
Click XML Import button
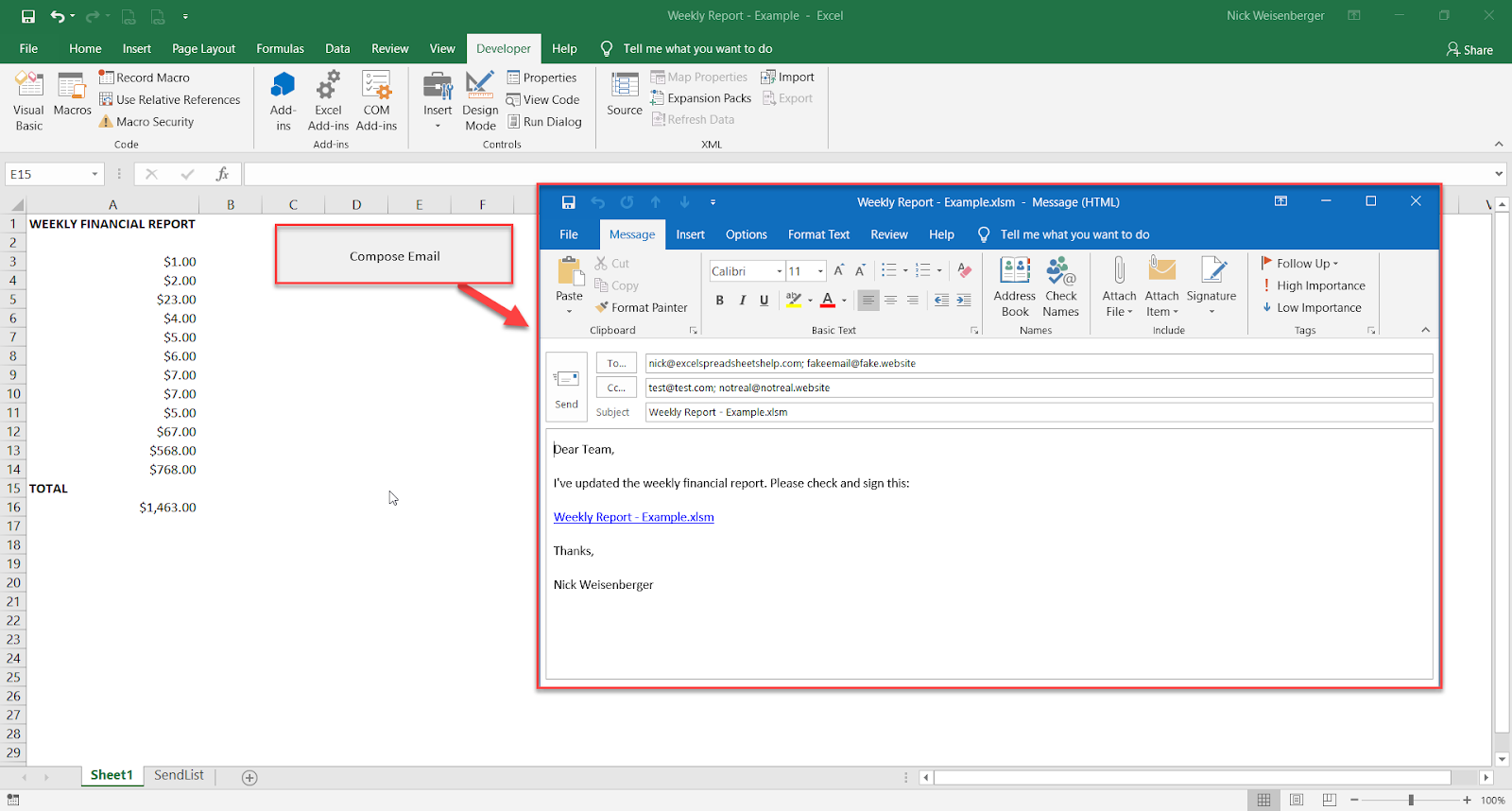pos(788,78)
